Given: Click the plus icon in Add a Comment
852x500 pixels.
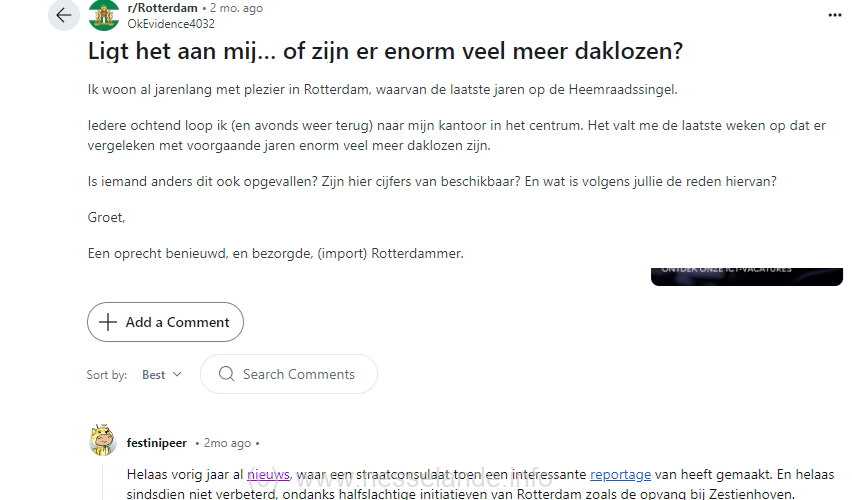Looking at the screenshot, I should [x=108, y=322].
